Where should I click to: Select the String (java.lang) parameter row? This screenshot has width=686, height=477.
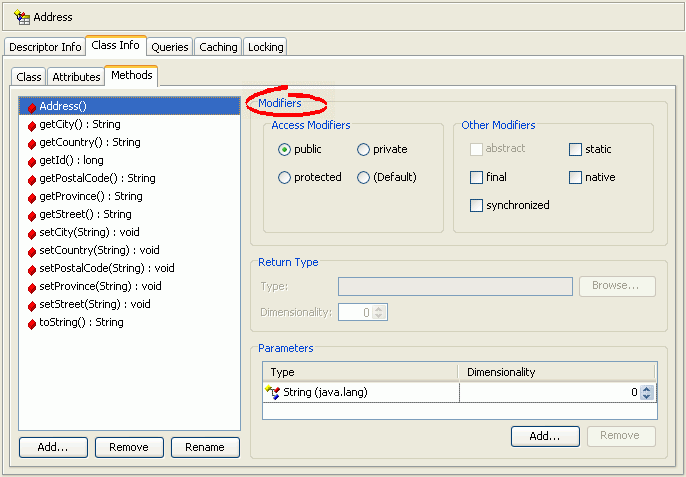(459, 392)
